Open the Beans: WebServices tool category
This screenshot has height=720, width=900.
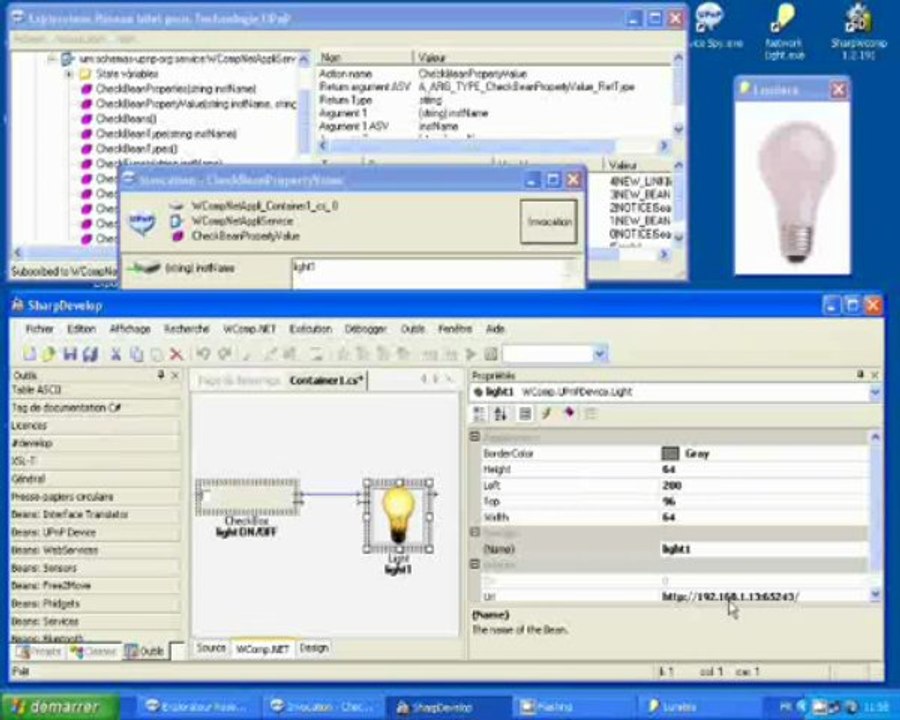95,550
